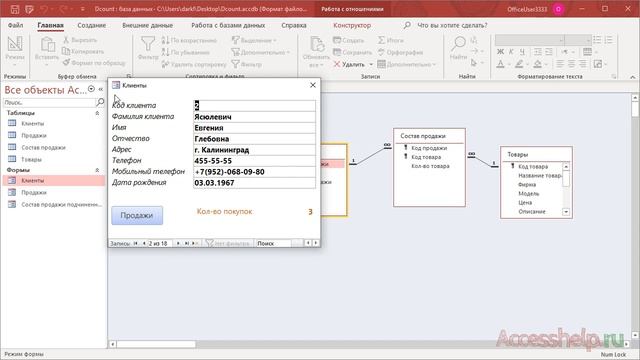This screenshot has height=360, width=640.
Task: Click the Продажи button in form
Action: click(x=137, y=215)
